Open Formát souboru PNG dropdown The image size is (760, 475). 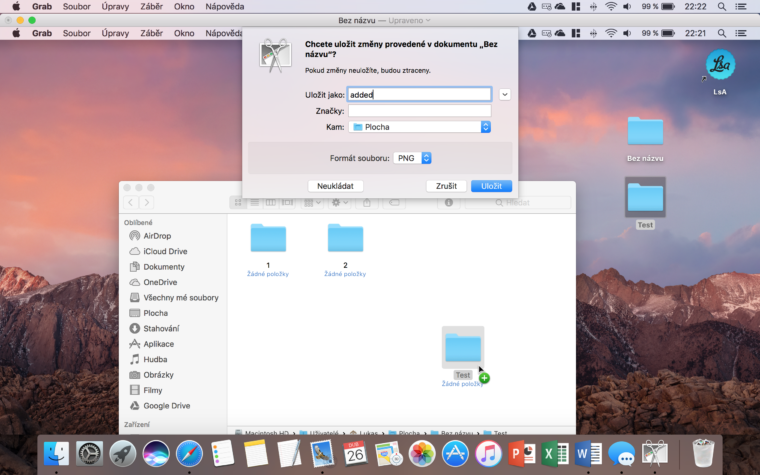click(x=412, y=158)
